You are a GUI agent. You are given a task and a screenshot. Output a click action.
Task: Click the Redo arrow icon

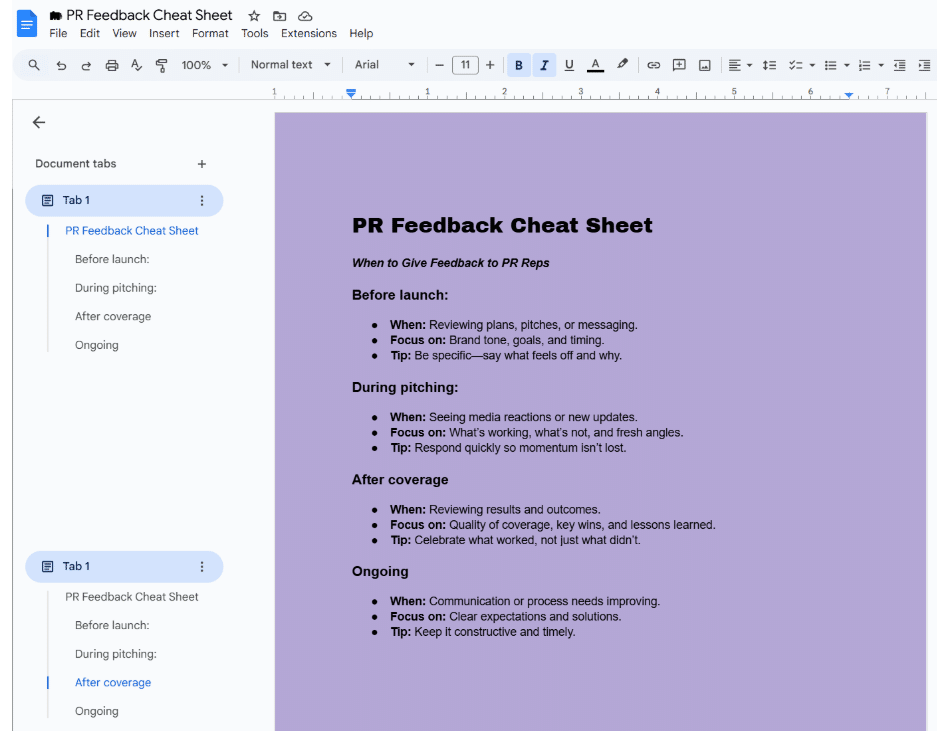86,65
